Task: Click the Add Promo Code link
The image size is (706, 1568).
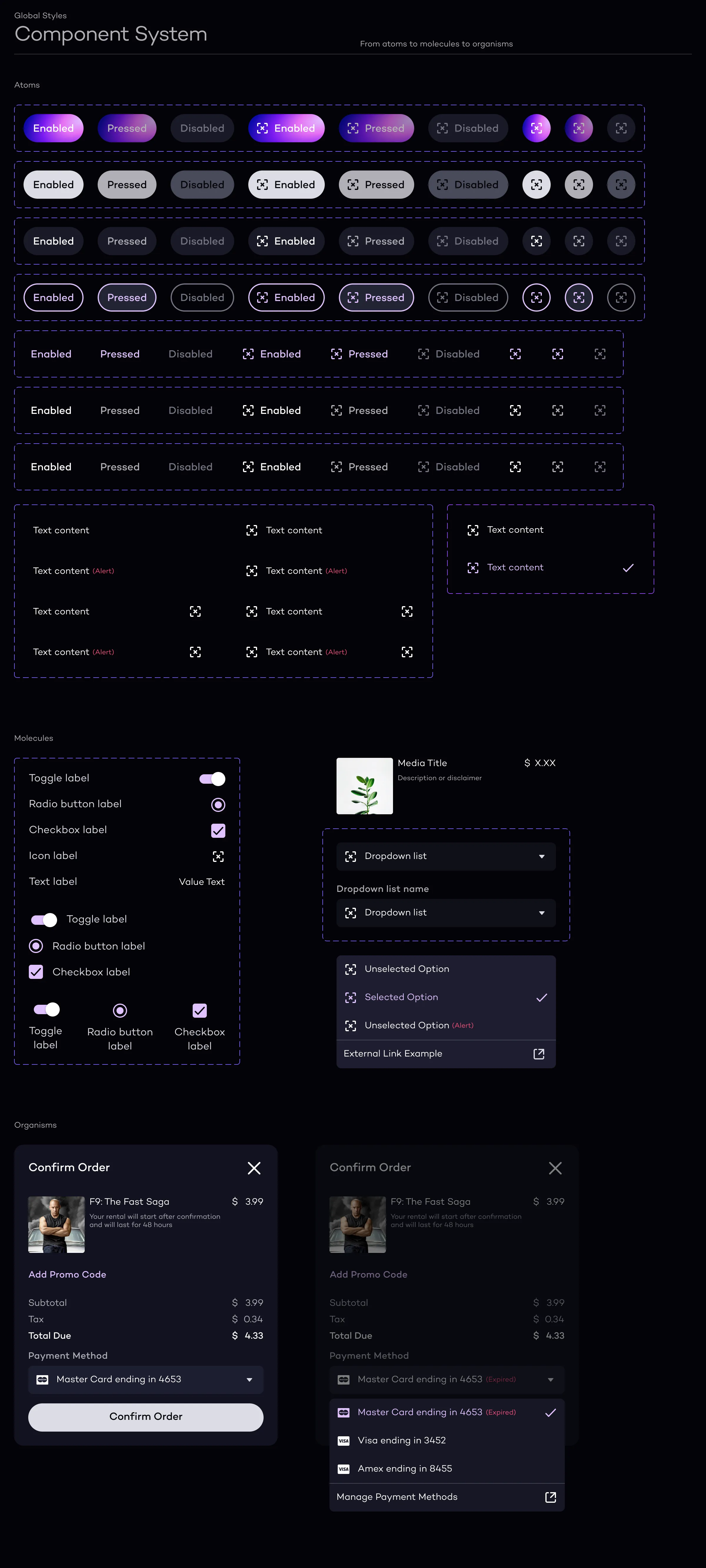Action: (x=67, y=1274)
